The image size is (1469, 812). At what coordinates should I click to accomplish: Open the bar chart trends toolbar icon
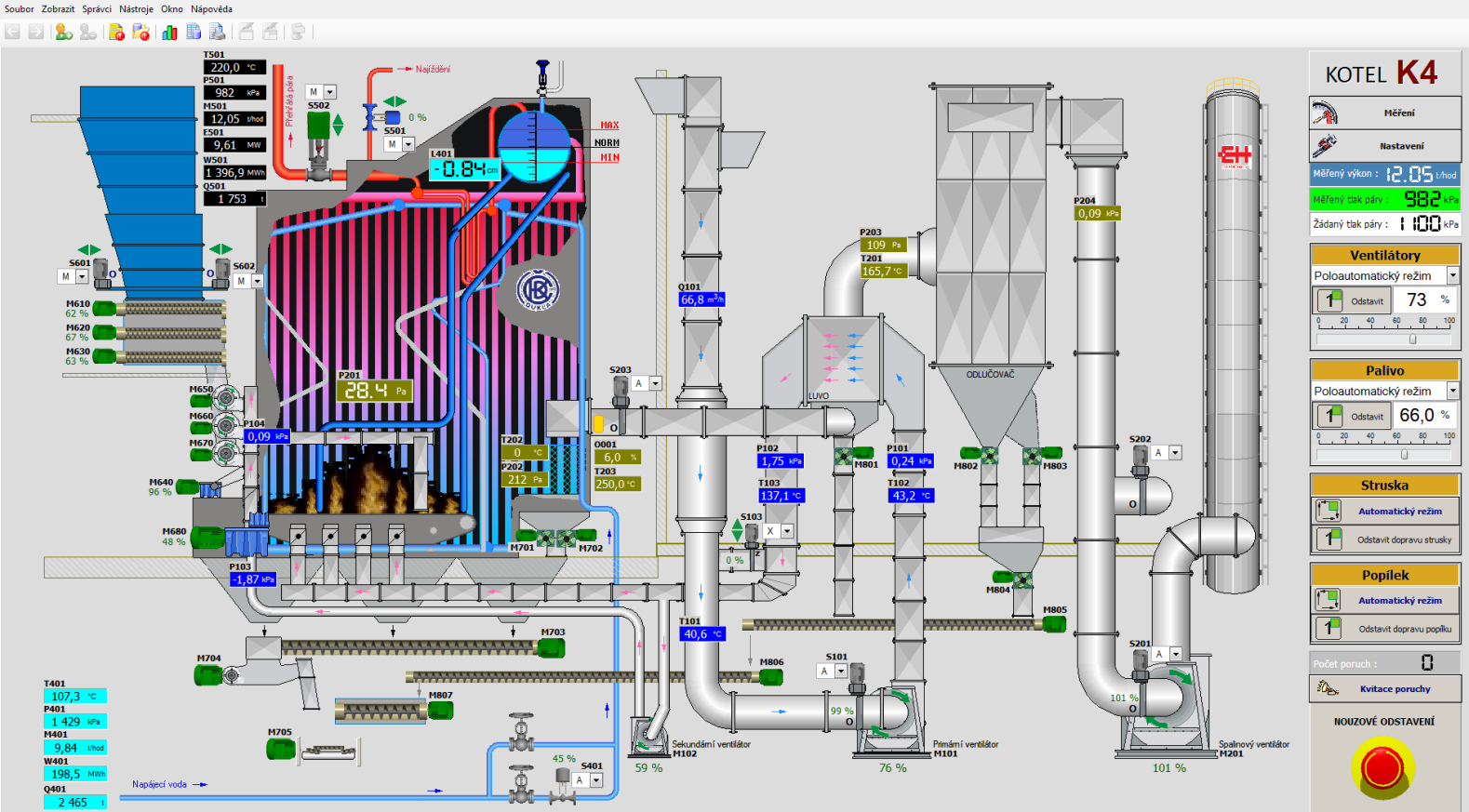click(169, 33)
